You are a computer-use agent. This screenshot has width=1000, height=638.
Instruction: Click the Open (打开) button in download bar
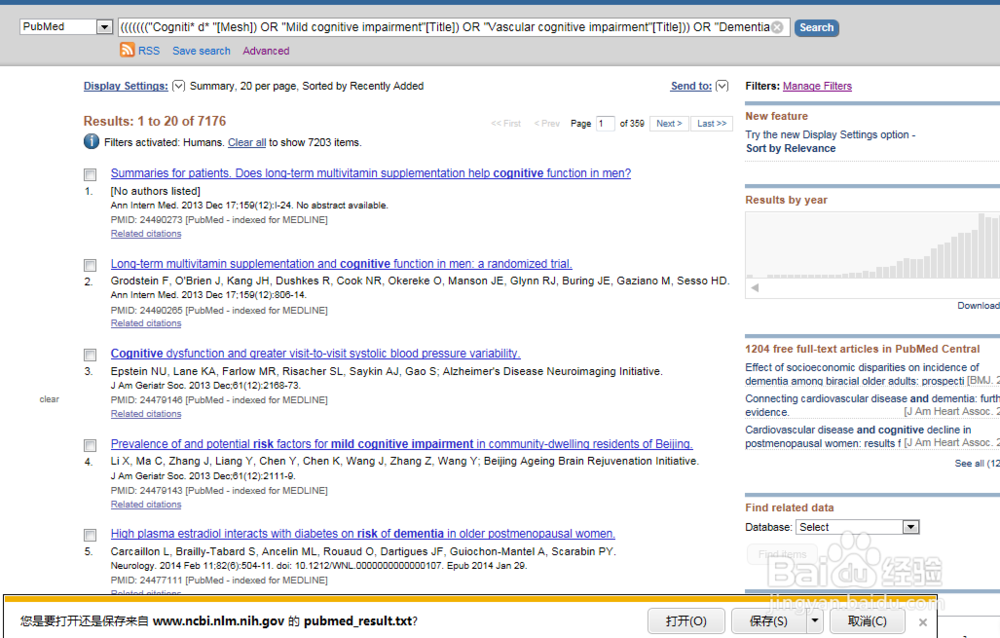point(686,620)
